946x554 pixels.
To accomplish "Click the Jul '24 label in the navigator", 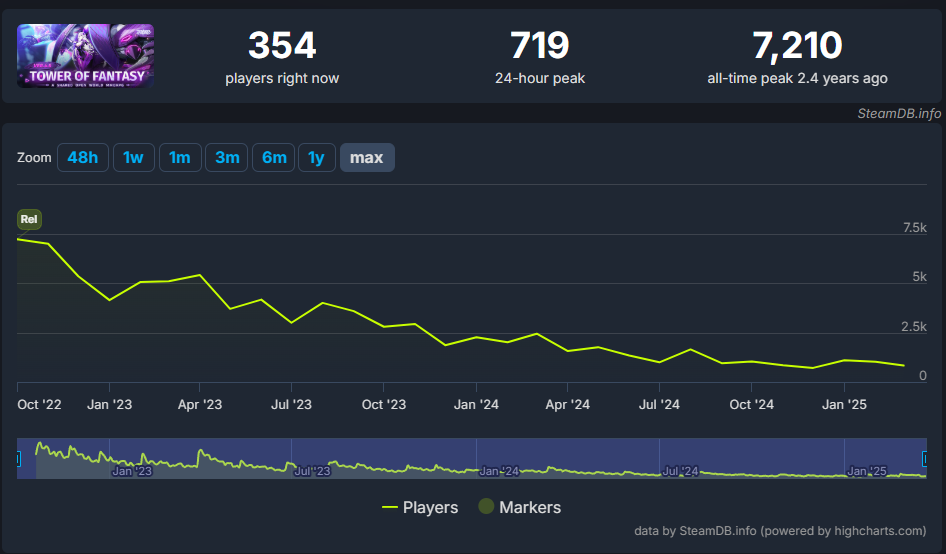I will 680,471.
